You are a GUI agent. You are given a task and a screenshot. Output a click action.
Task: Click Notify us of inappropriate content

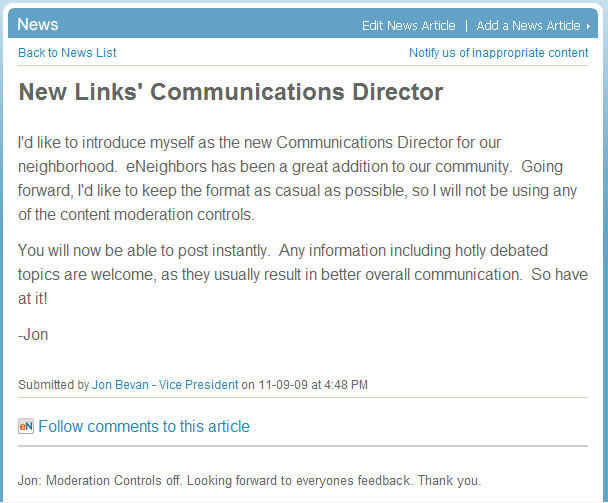pos(498,53)
